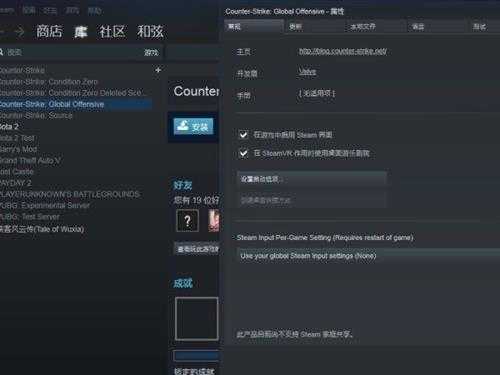Select PLAYERUNKNOWN'S BATTLEGROUNDS in the library

point(70,194)
